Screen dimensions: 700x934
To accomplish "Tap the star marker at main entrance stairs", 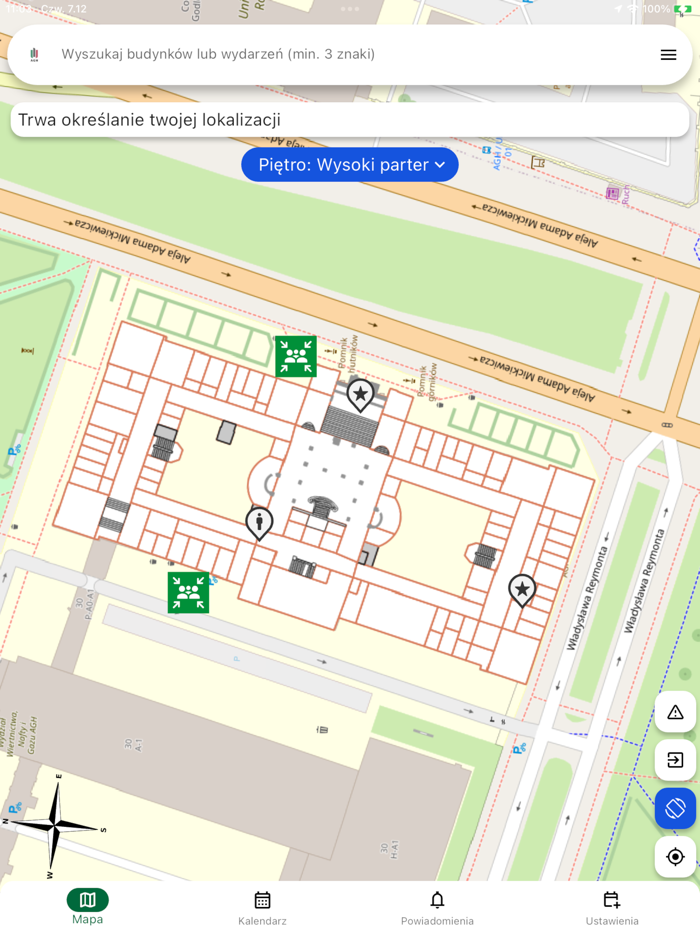I will 360,396.
